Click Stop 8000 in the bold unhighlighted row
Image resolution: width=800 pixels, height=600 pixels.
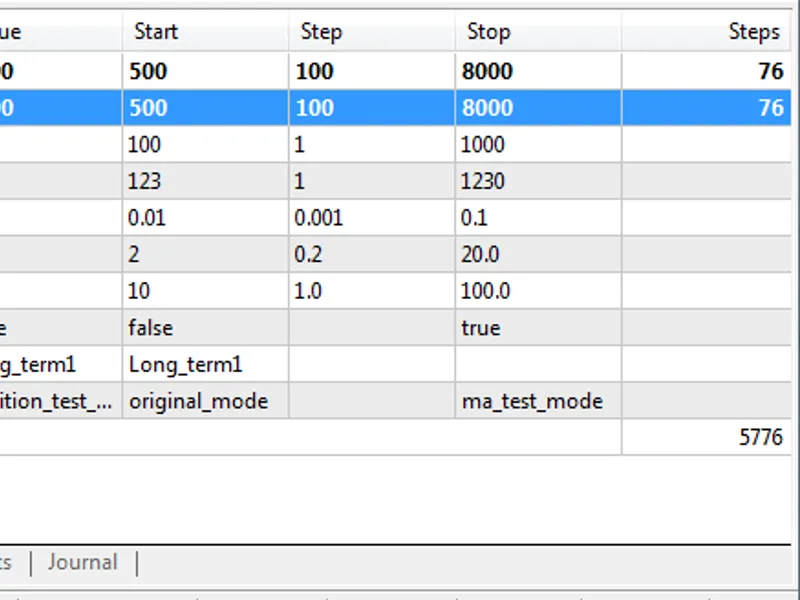(538, 71)
